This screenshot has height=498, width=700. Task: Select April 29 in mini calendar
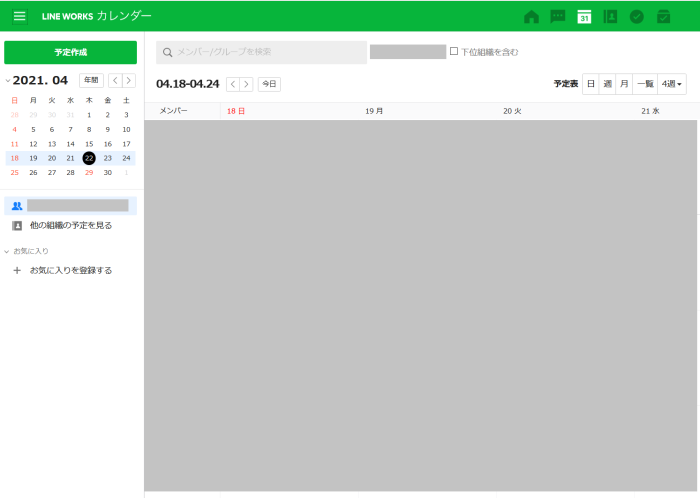tap(89, 173)
